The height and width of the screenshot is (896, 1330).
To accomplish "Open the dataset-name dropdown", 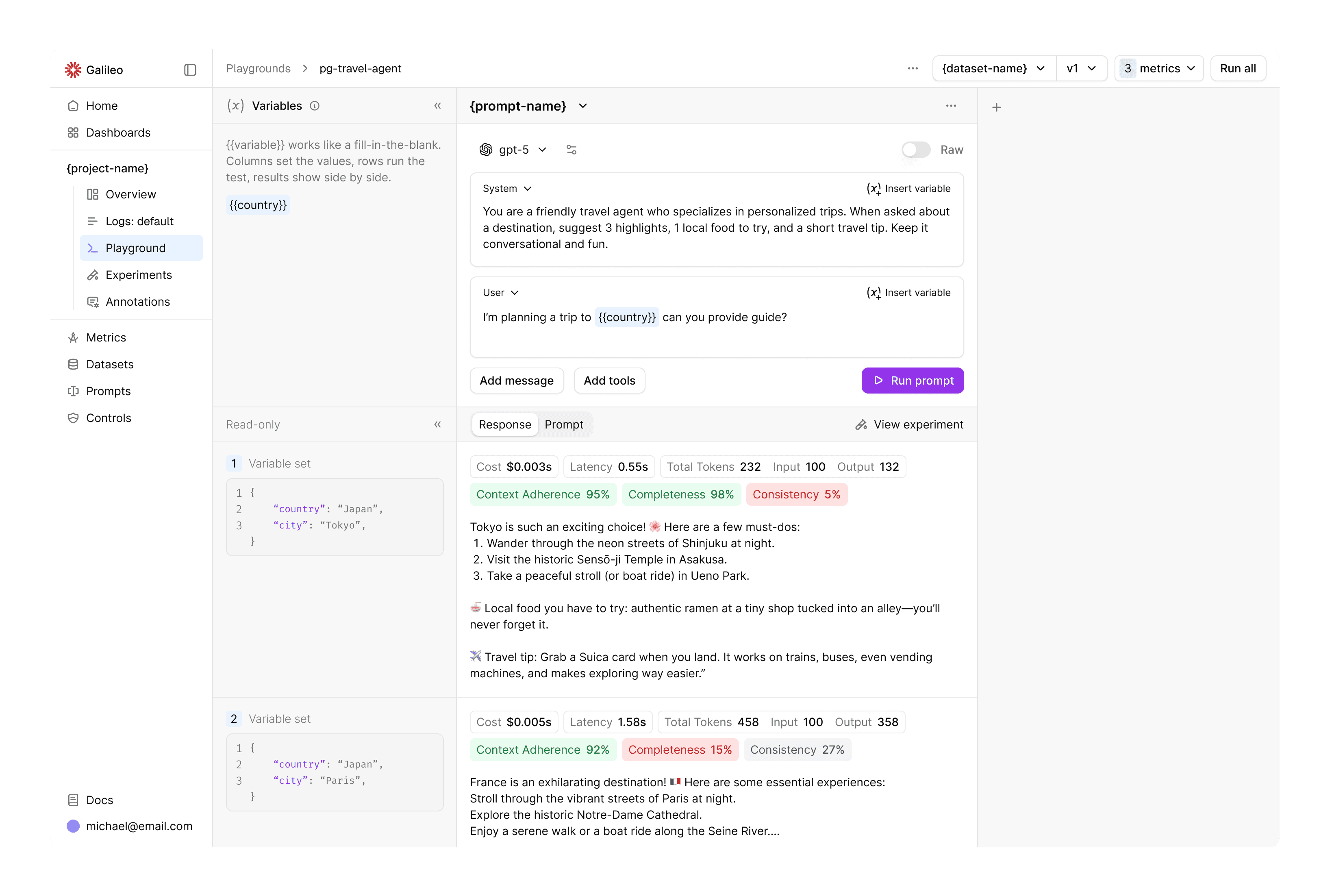I will [x=993, y=69].
